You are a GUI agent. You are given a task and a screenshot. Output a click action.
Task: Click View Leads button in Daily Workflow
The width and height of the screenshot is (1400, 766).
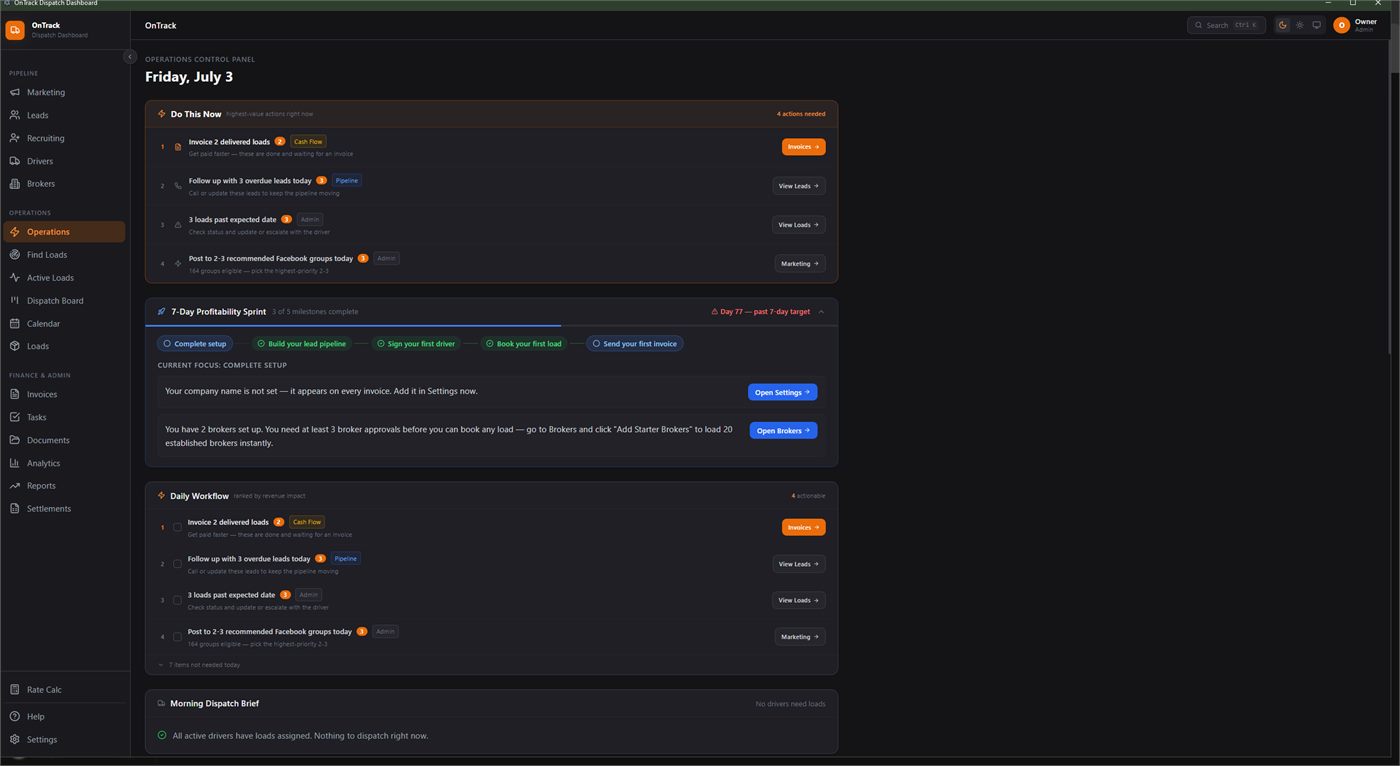[x=799, y=564]
